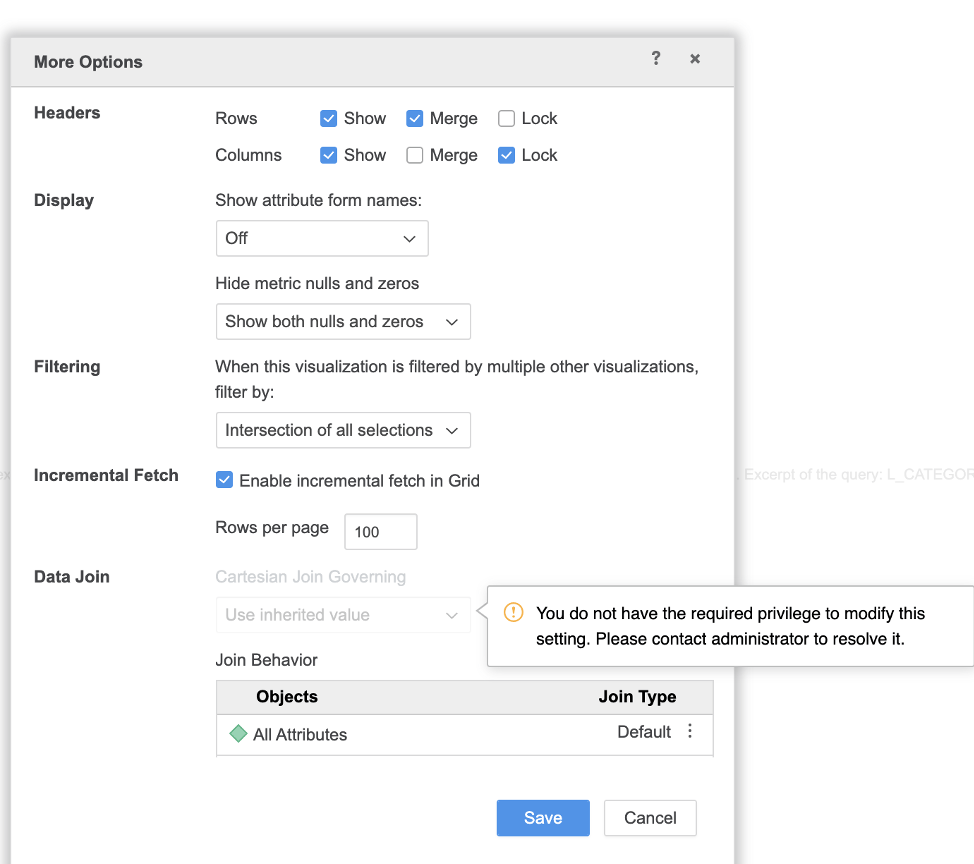This screenshot has width=974, height=864.
Task: Enable Lock for row headers
Action: (x=506, y=119)
